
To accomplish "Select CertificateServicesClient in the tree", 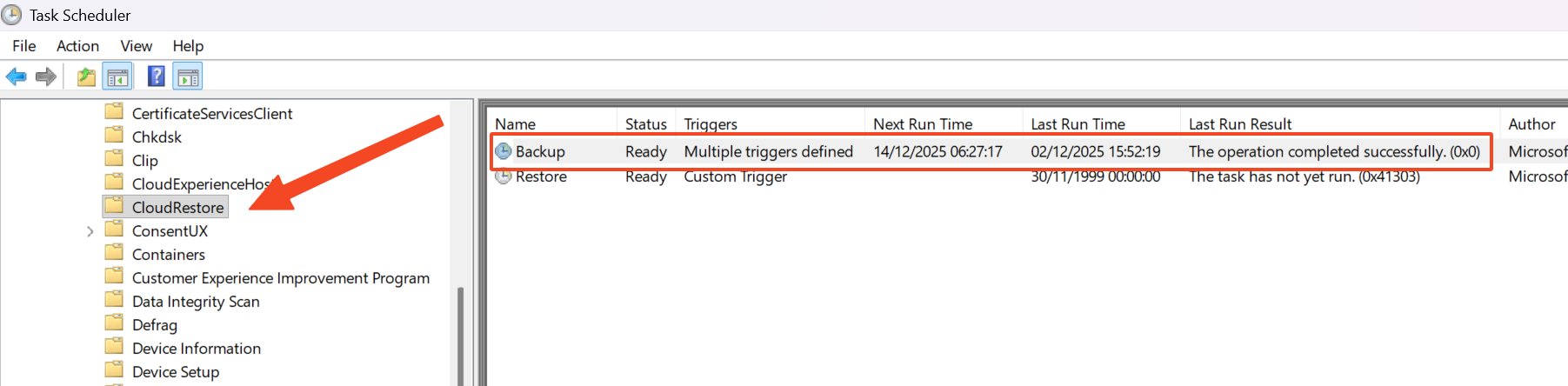I will click(212, 114).
